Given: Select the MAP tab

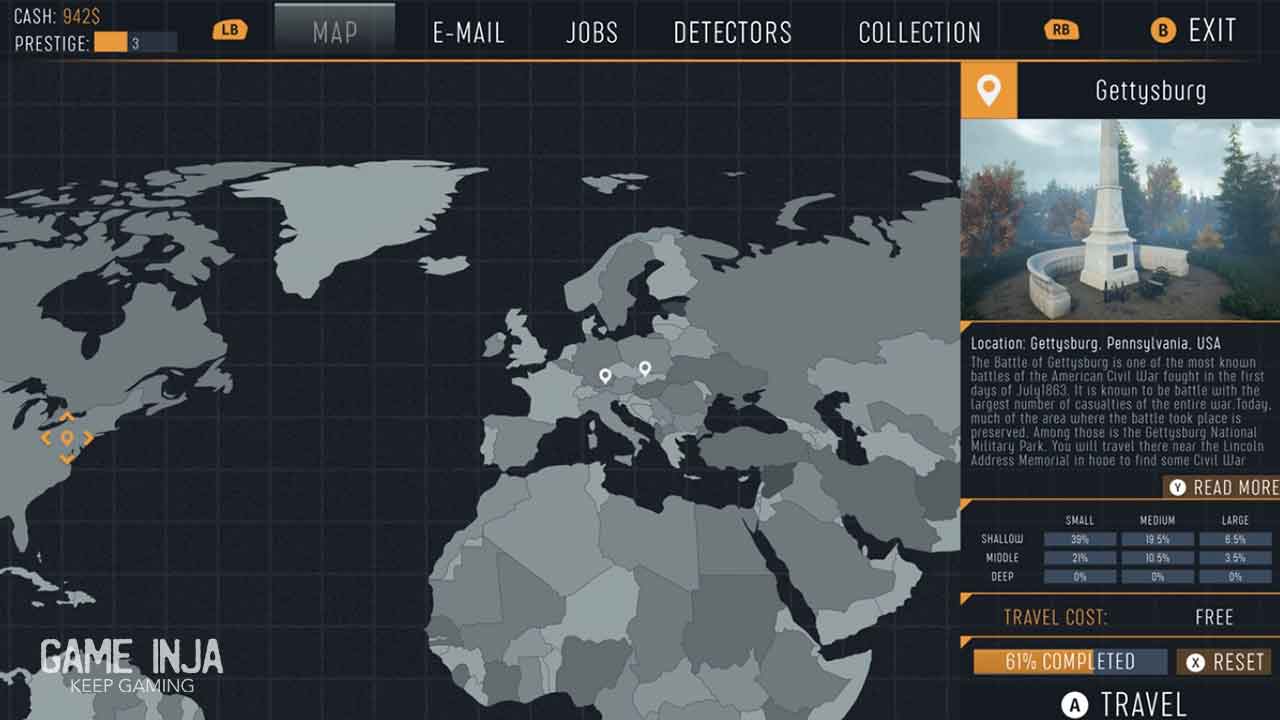Looking at the screenshot, I should coord(334,31).
